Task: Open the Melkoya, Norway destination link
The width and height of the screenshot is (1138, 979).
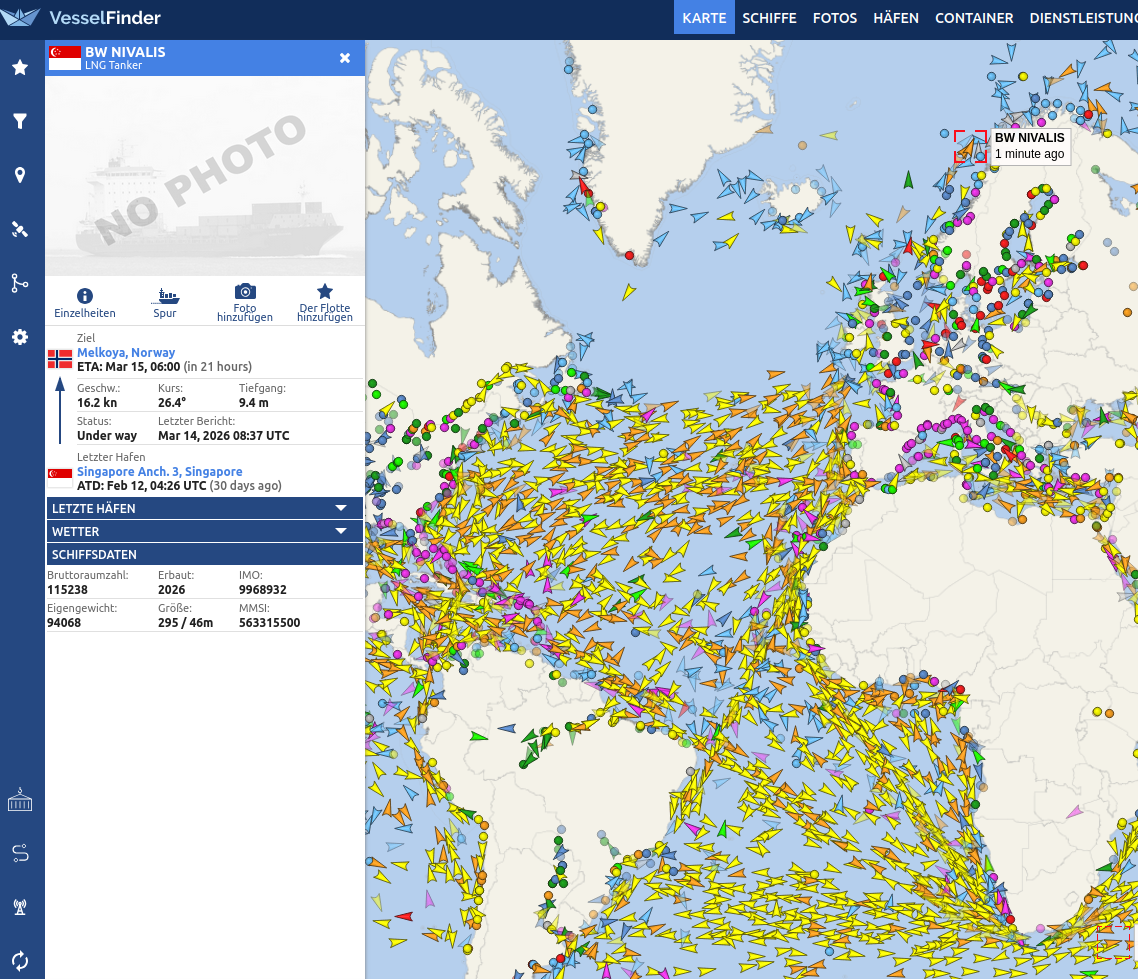Action: click(126, 353)
